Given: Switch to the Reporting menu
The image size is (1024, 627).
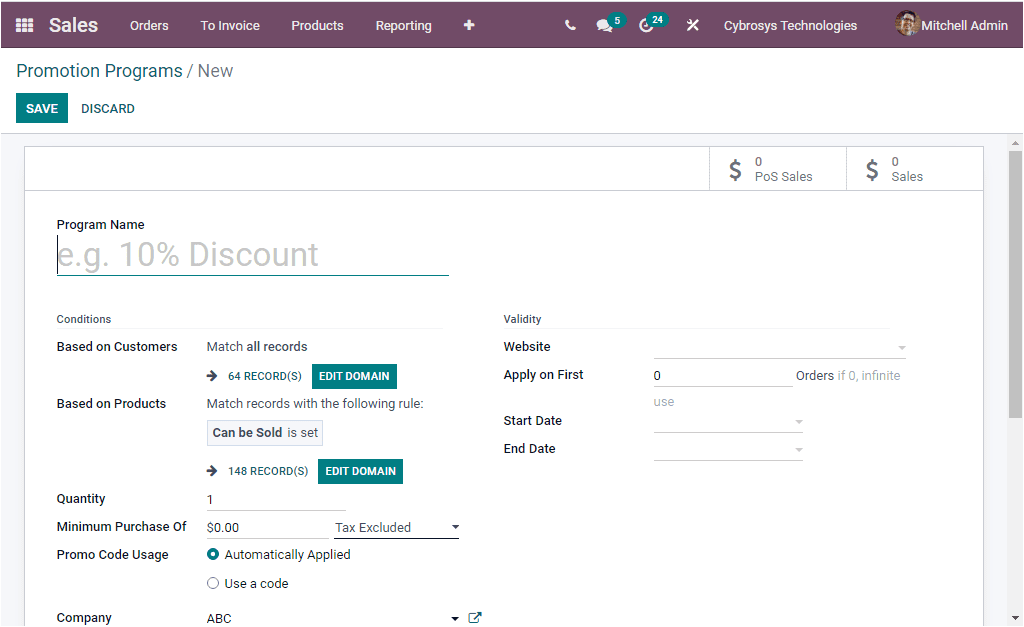Looking at the screenshot, I should pyautogui.click(x=403, y=25).
